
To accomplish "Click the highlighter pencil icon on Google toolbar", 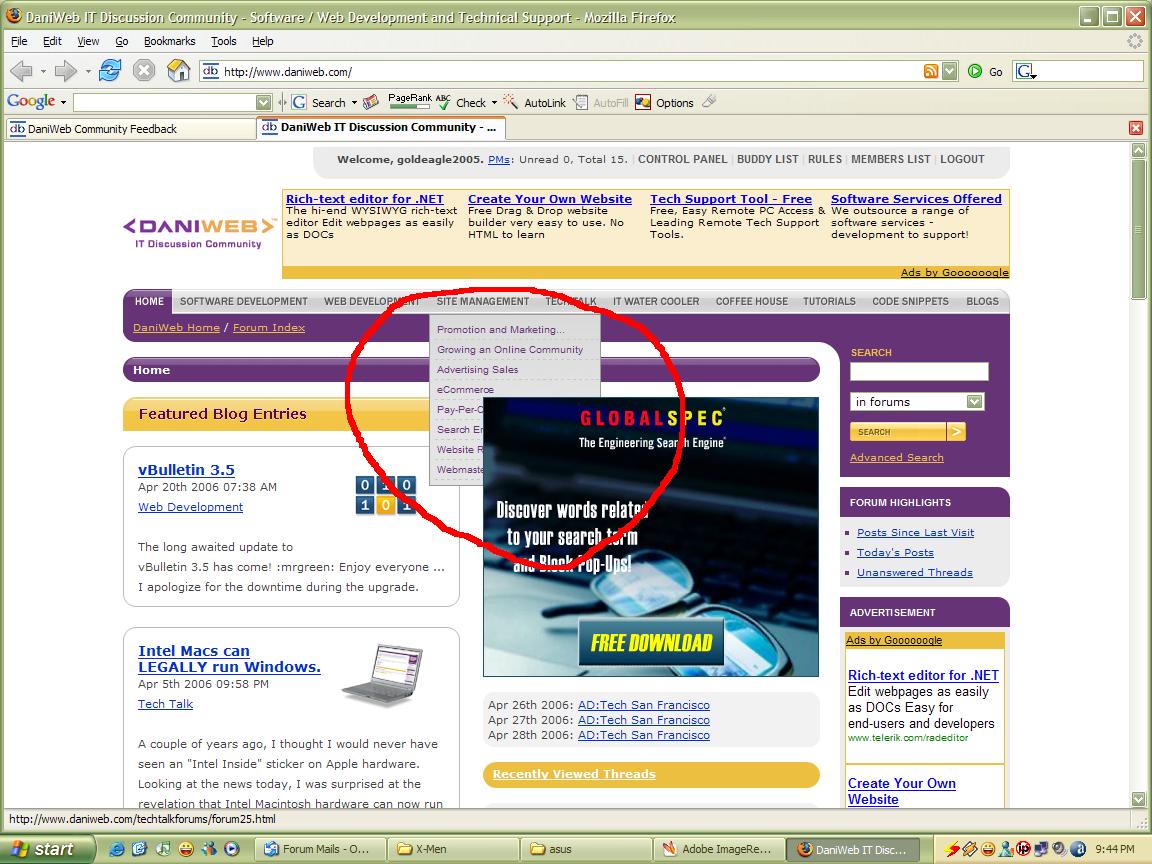I will (x=710, y=101).
